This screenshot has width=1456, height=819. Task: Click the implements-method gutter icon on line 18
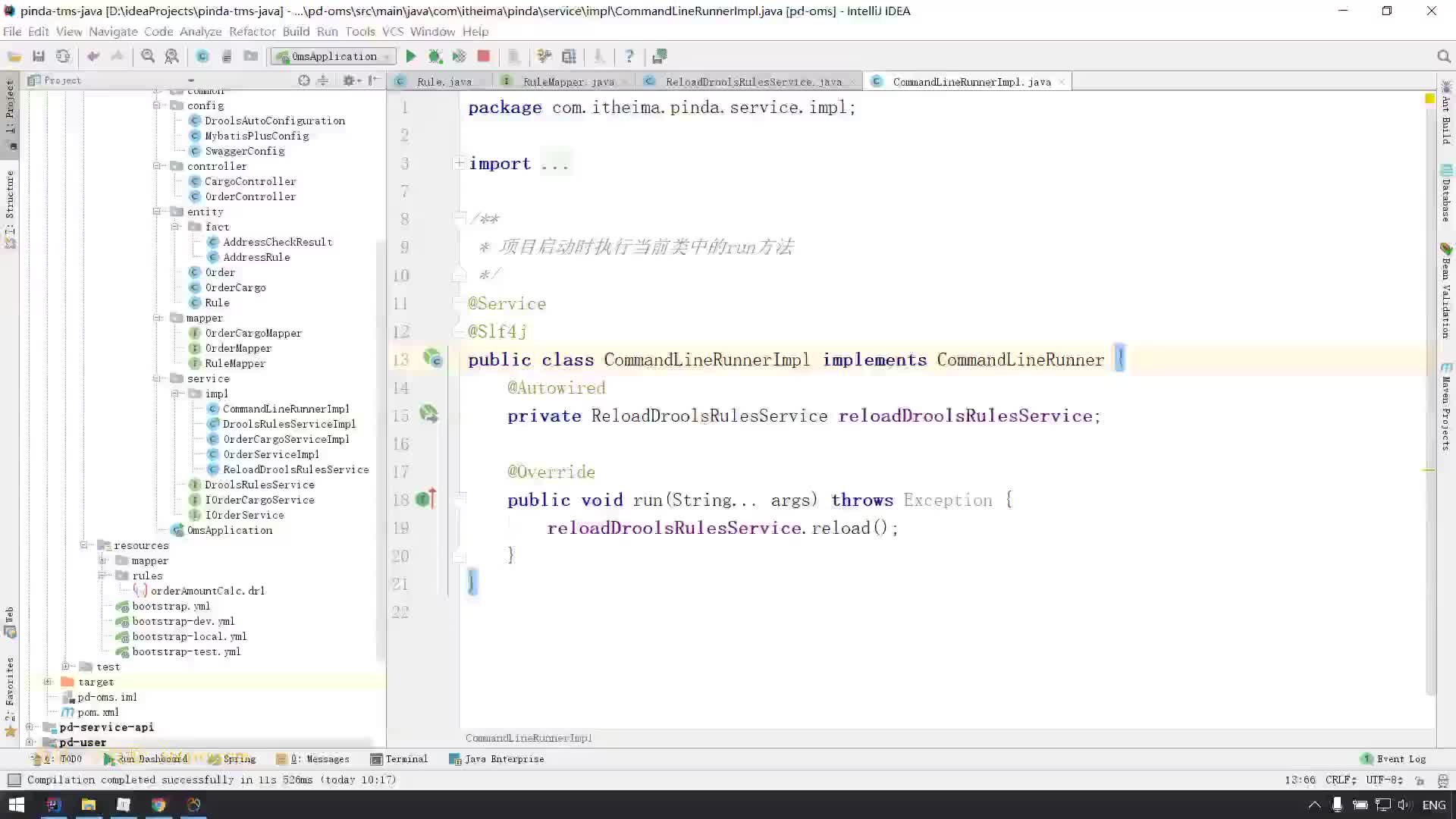tap(425, 499)
